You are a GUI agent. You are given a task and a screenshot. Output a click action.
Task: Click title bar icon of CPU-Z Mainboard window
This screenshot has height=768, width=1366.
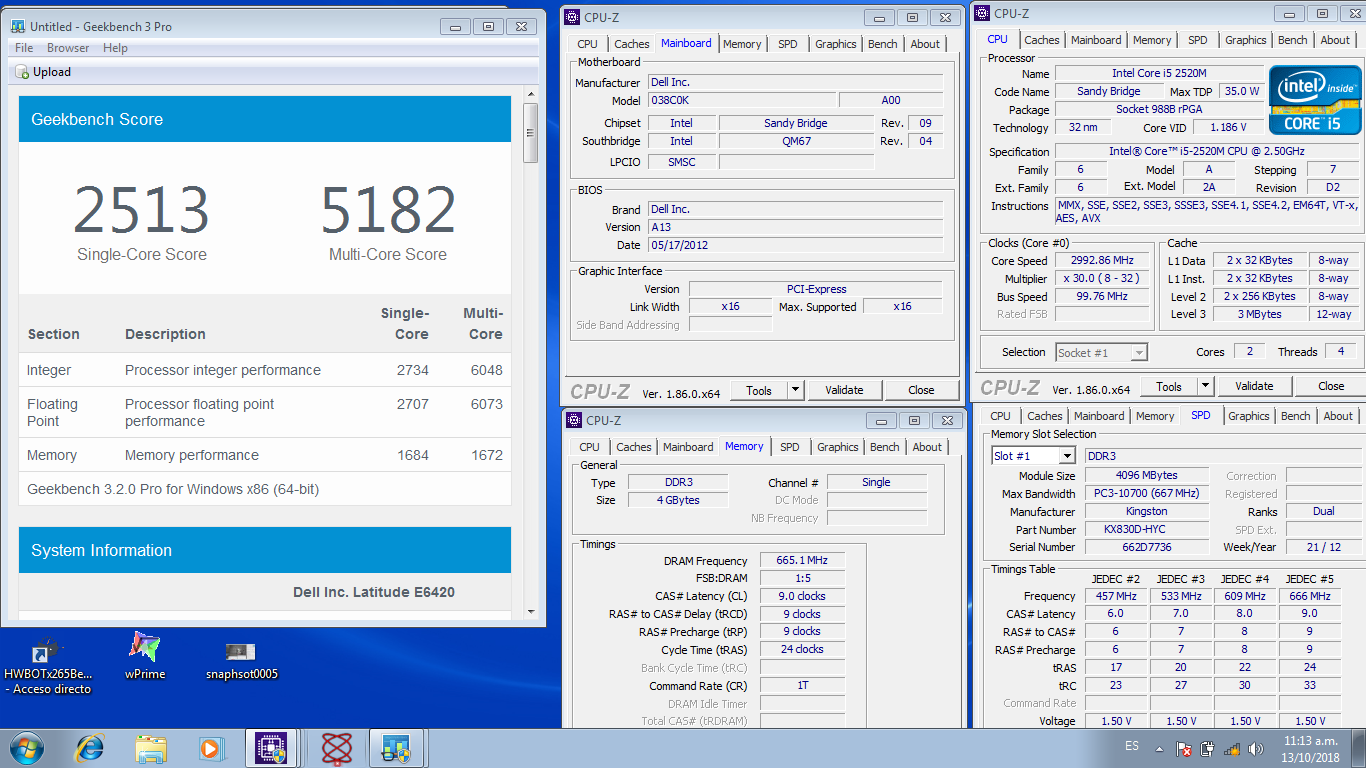pyautogui.click(x=573, y=17)
